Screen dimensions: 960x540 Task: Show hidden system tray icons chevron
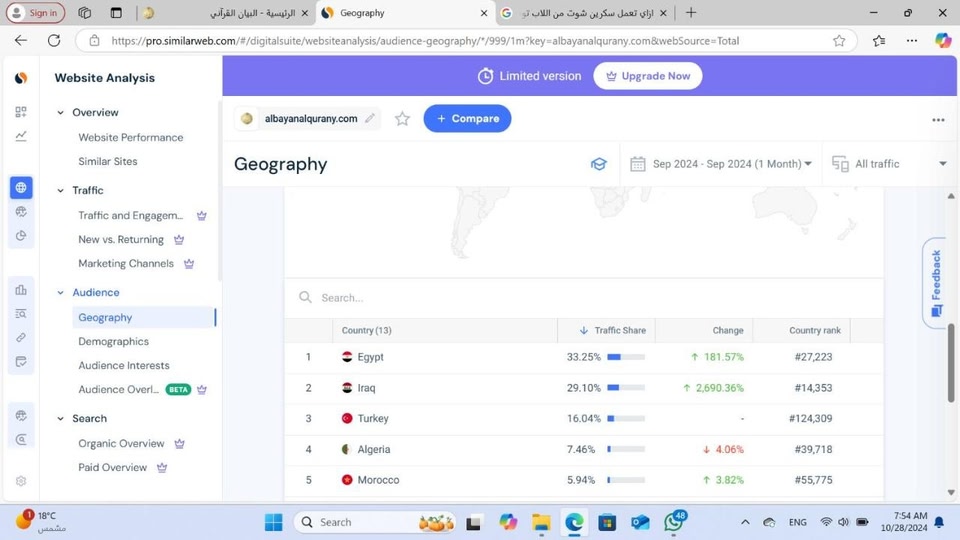coord(745,522)
